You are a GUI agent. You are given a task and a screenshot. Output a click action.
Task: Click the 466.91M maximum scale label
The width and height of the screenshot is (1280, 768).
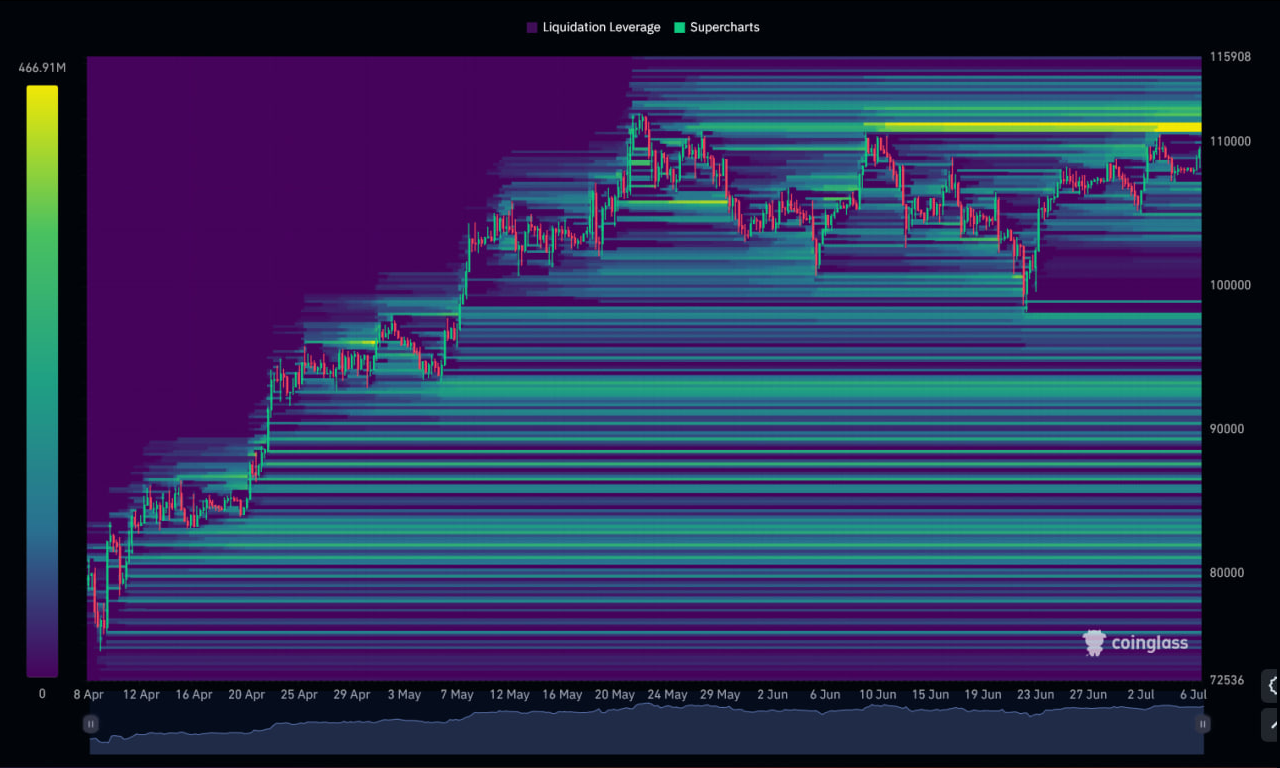[x=42, y=68]
